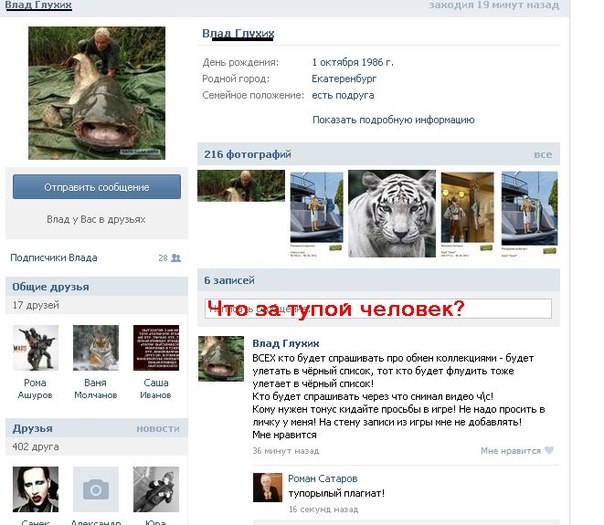604x525 pixels.
Task: Expand Показать подробную информацию
Action: pyautogui.click(x=393, y=120)
